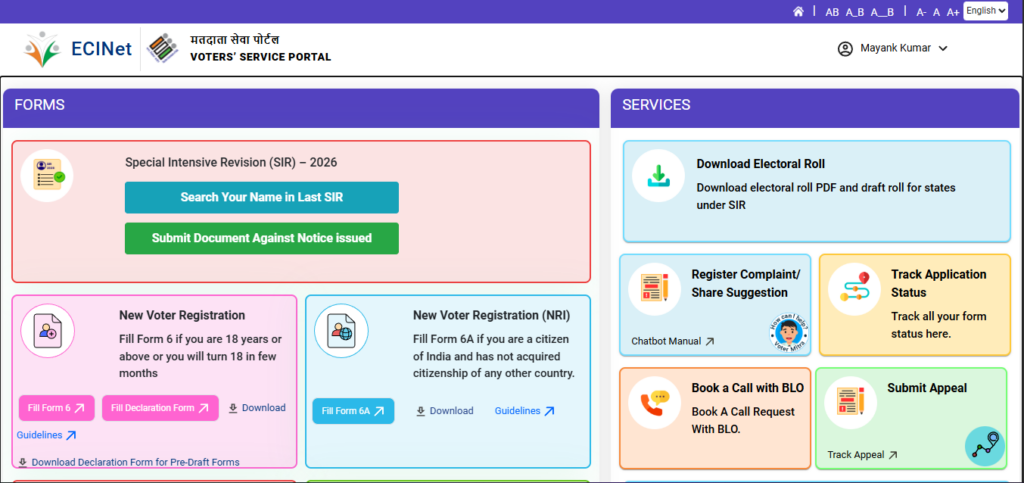
Task: Click the New Voter Registration title text
Action: click(x=182, y=316)
